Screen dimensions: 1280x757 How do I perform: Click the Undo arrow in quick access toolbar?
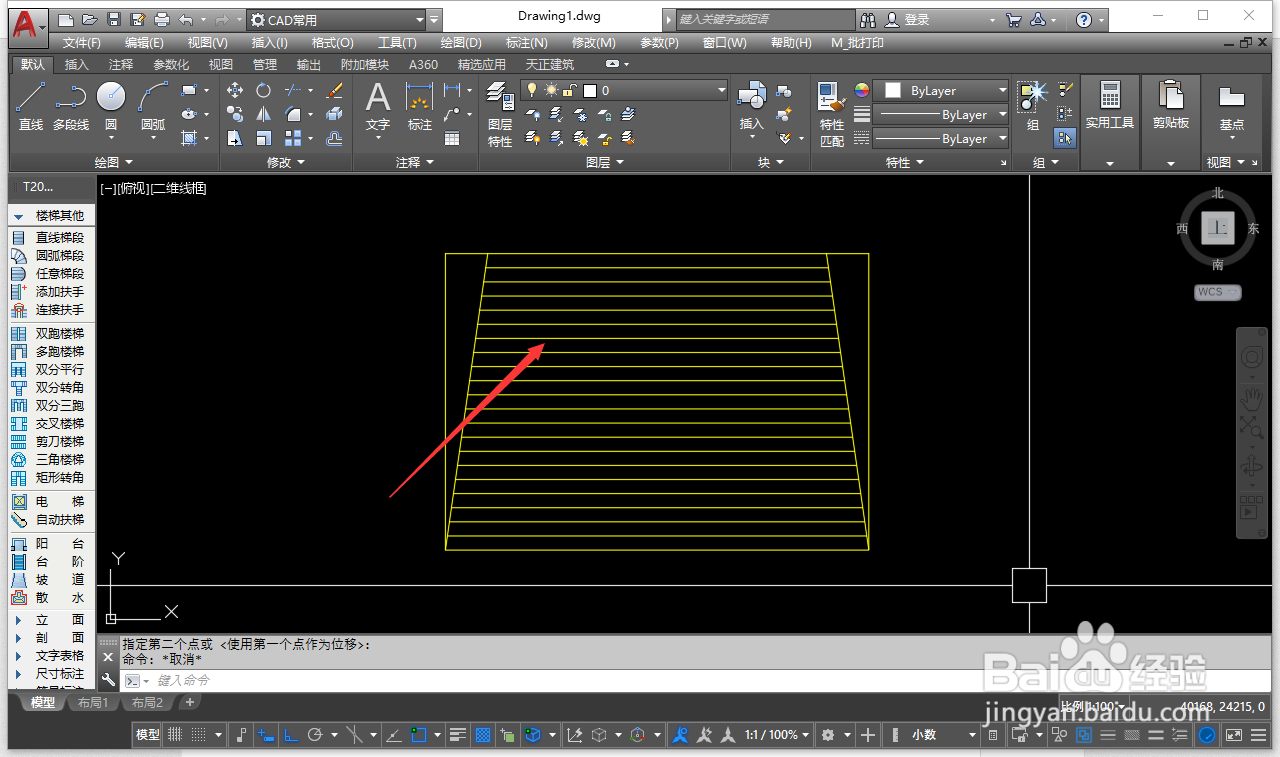click(186, 20)
